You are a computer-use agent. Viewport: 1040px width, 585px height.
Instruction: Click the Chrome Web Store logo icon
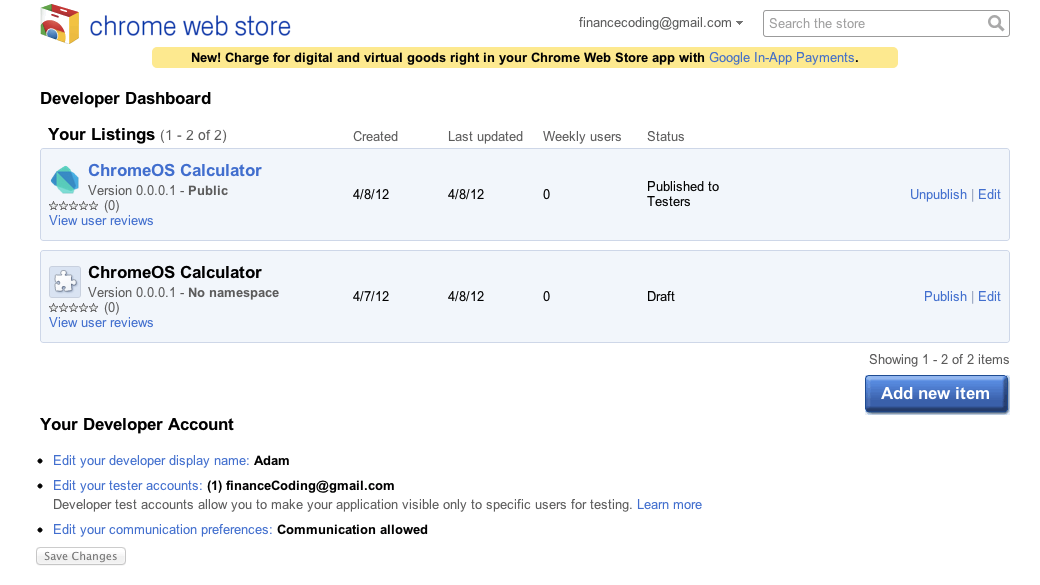(60, 24)
